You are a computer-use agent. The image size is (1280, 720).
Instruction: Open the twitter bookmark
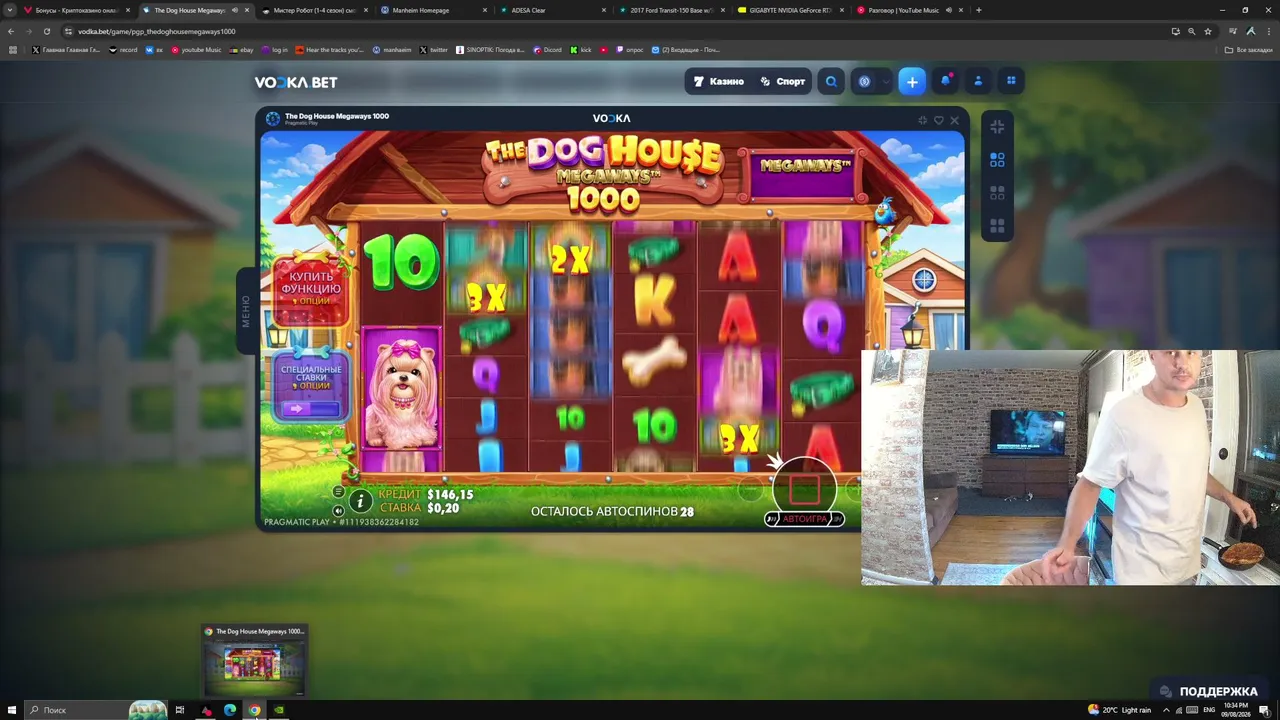(434, 49)
